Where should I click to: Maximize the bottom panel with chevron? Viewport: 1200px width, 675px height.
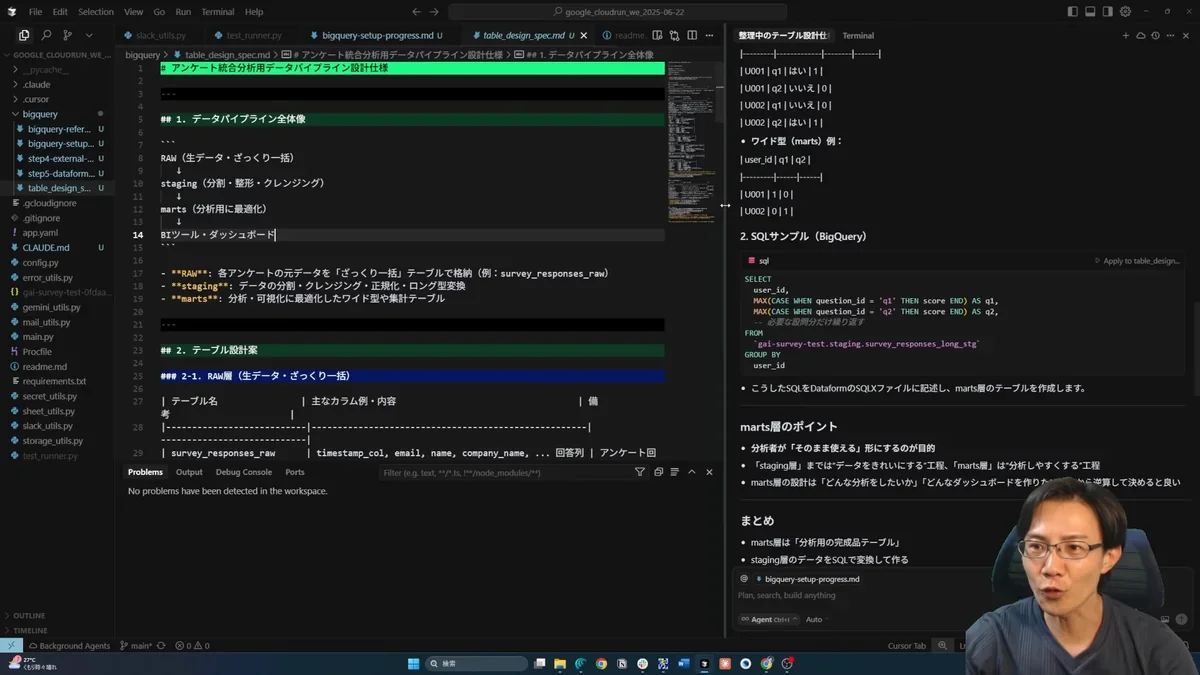coord(692,472)
